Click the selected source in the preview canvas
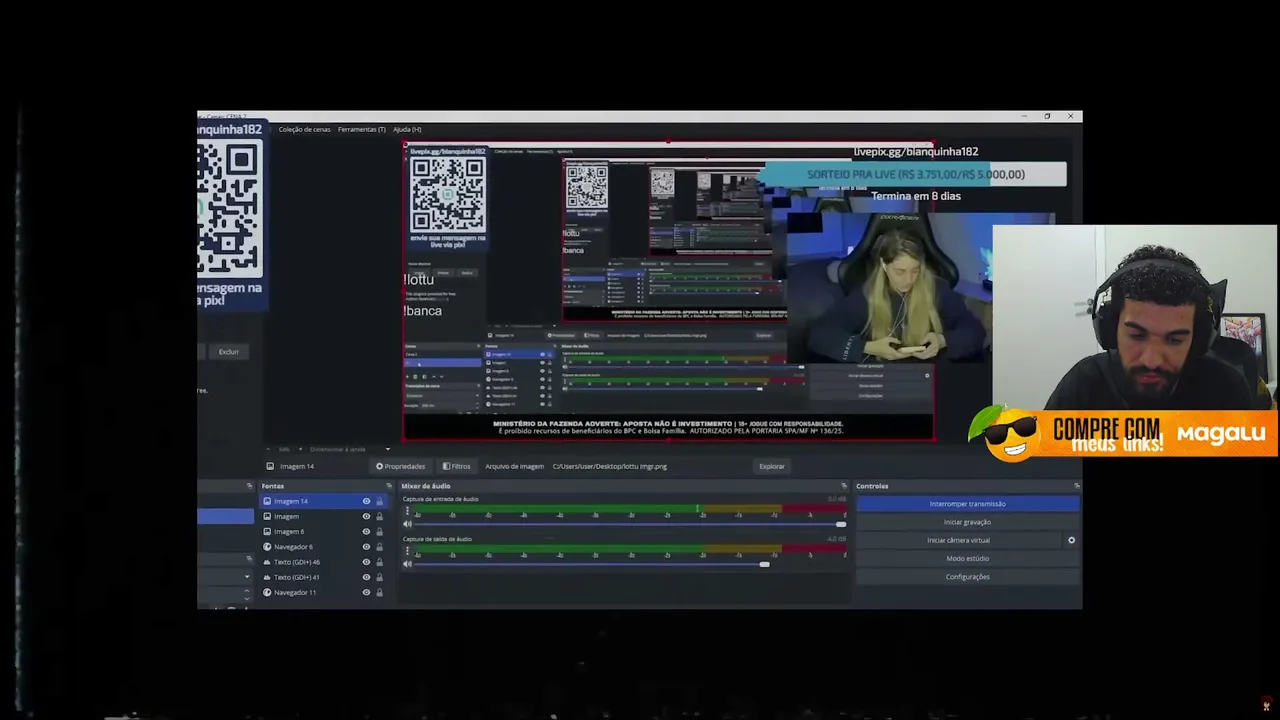The width and height of the screenshot is (1280, 720). coord(668,291)
